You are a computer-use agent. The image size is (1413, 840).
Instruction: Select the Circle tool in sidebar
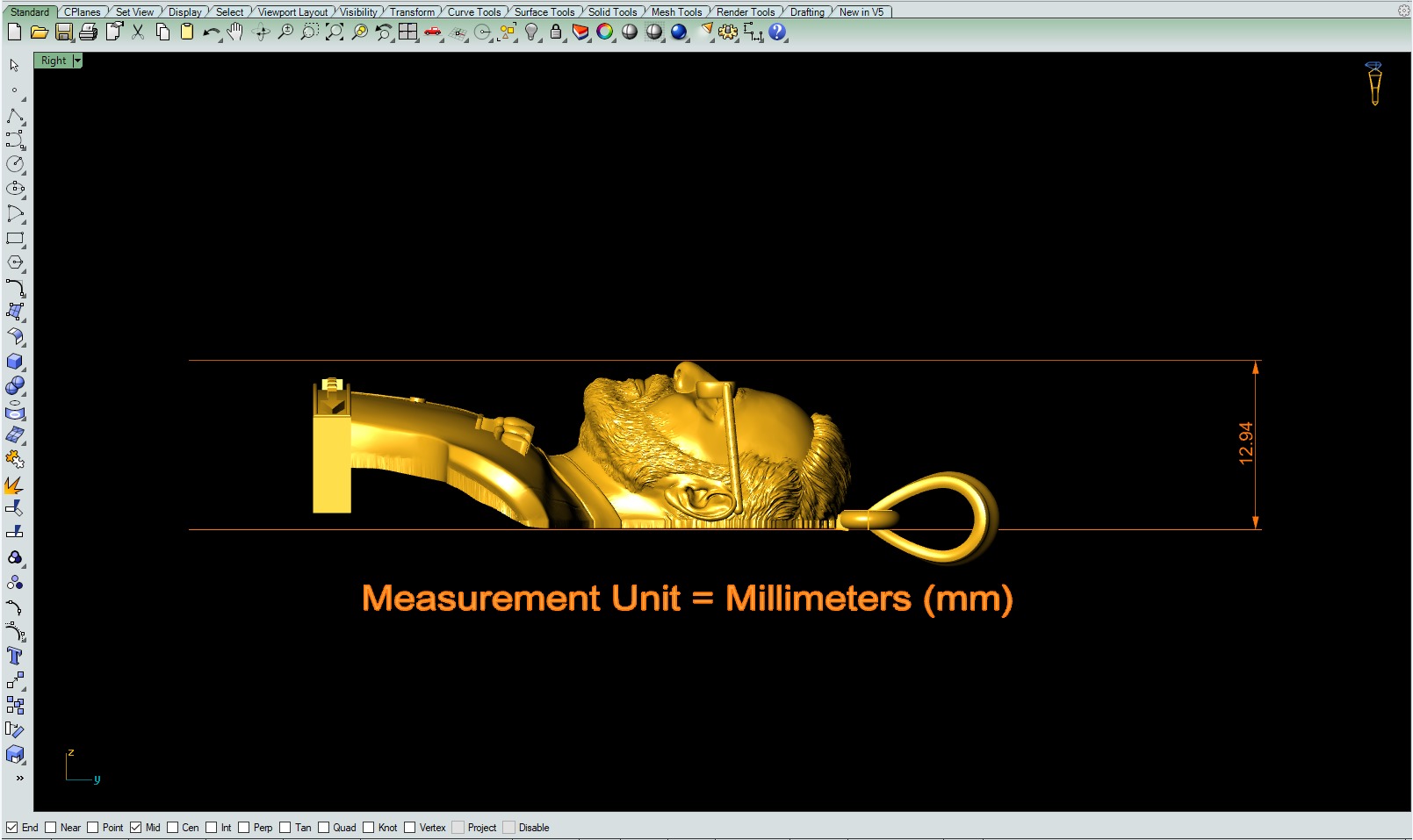tap(15, 164)
